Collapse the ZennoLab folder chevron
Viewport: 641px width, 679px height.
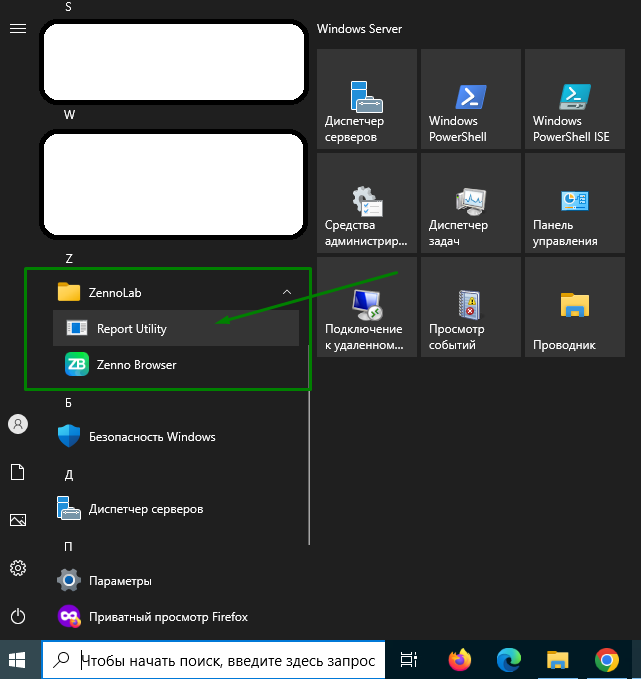tap(287, 292)
